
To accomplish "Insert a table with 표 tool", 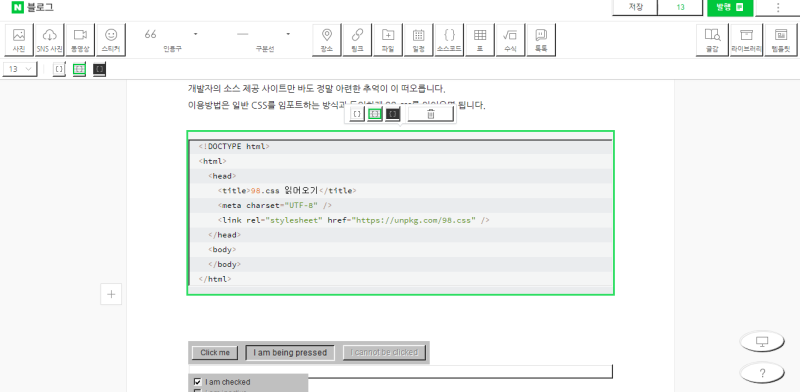I will coord(480,39).
